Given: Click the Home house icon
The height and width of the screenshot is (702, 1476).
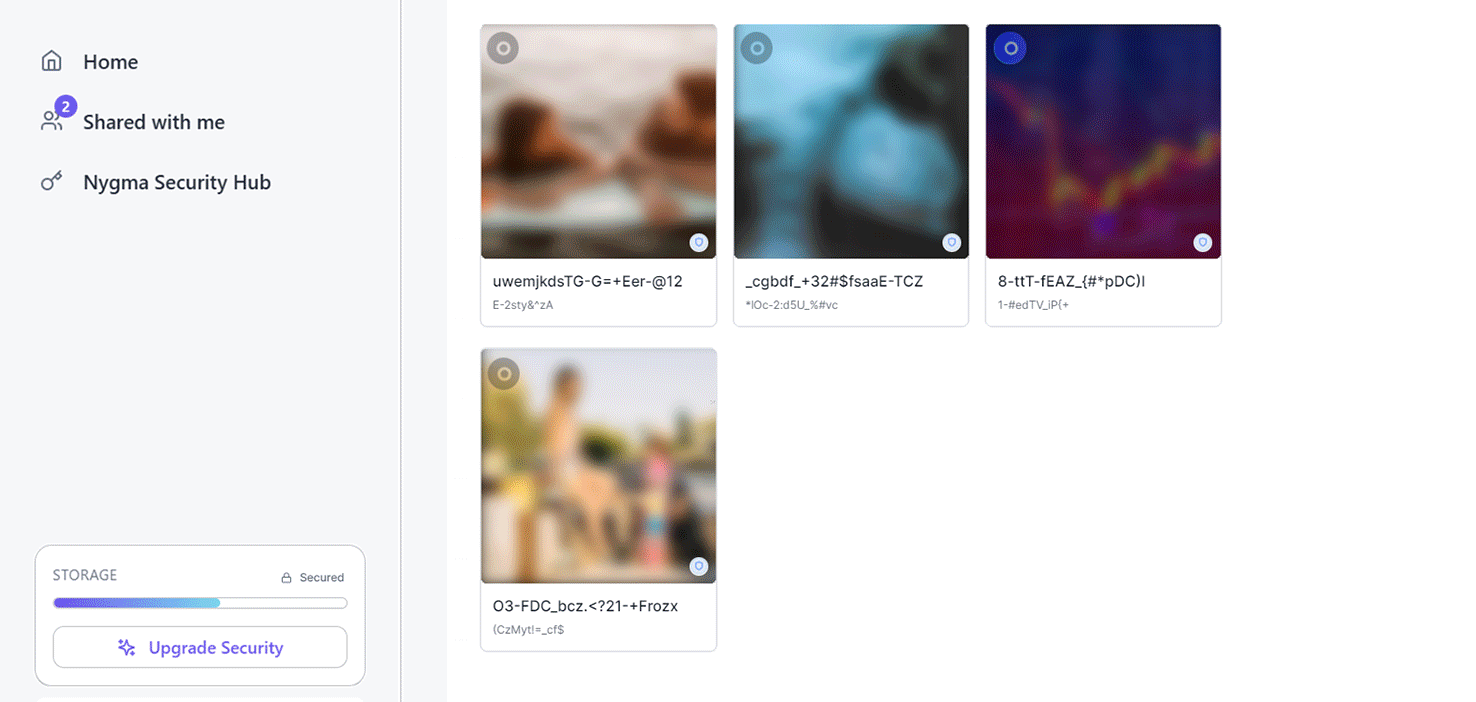Looking at the screenshot, I should tap(51, 62).
